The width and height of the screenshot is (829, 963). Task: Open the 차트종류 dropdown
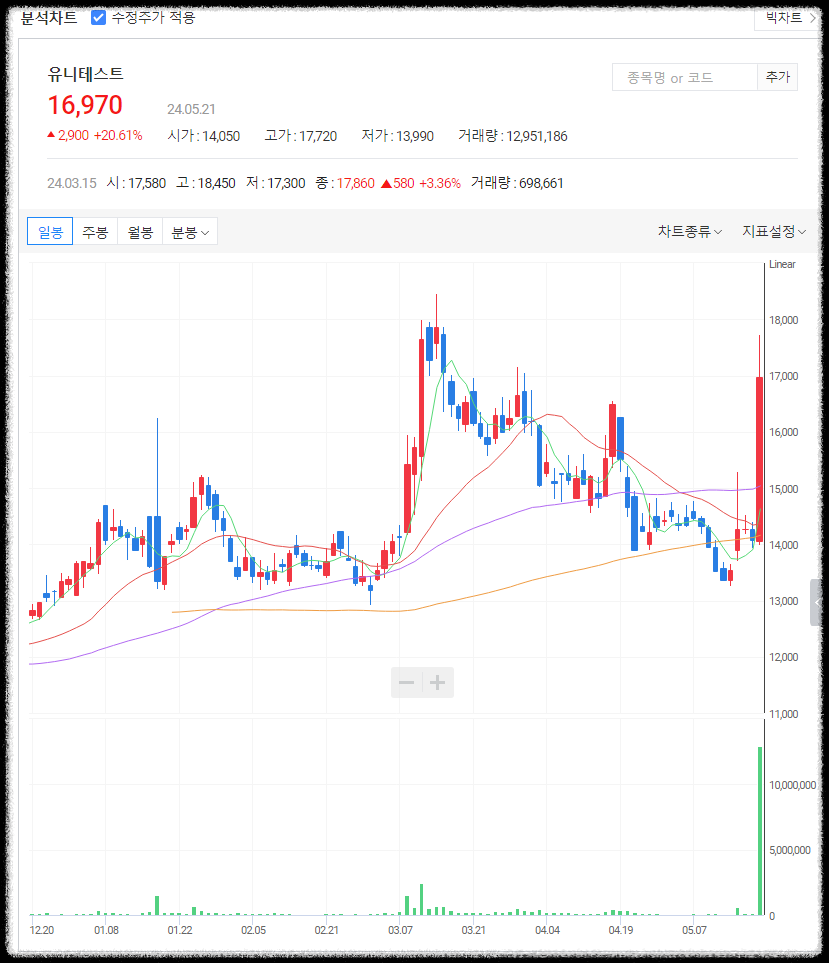[x=690, y=232]
